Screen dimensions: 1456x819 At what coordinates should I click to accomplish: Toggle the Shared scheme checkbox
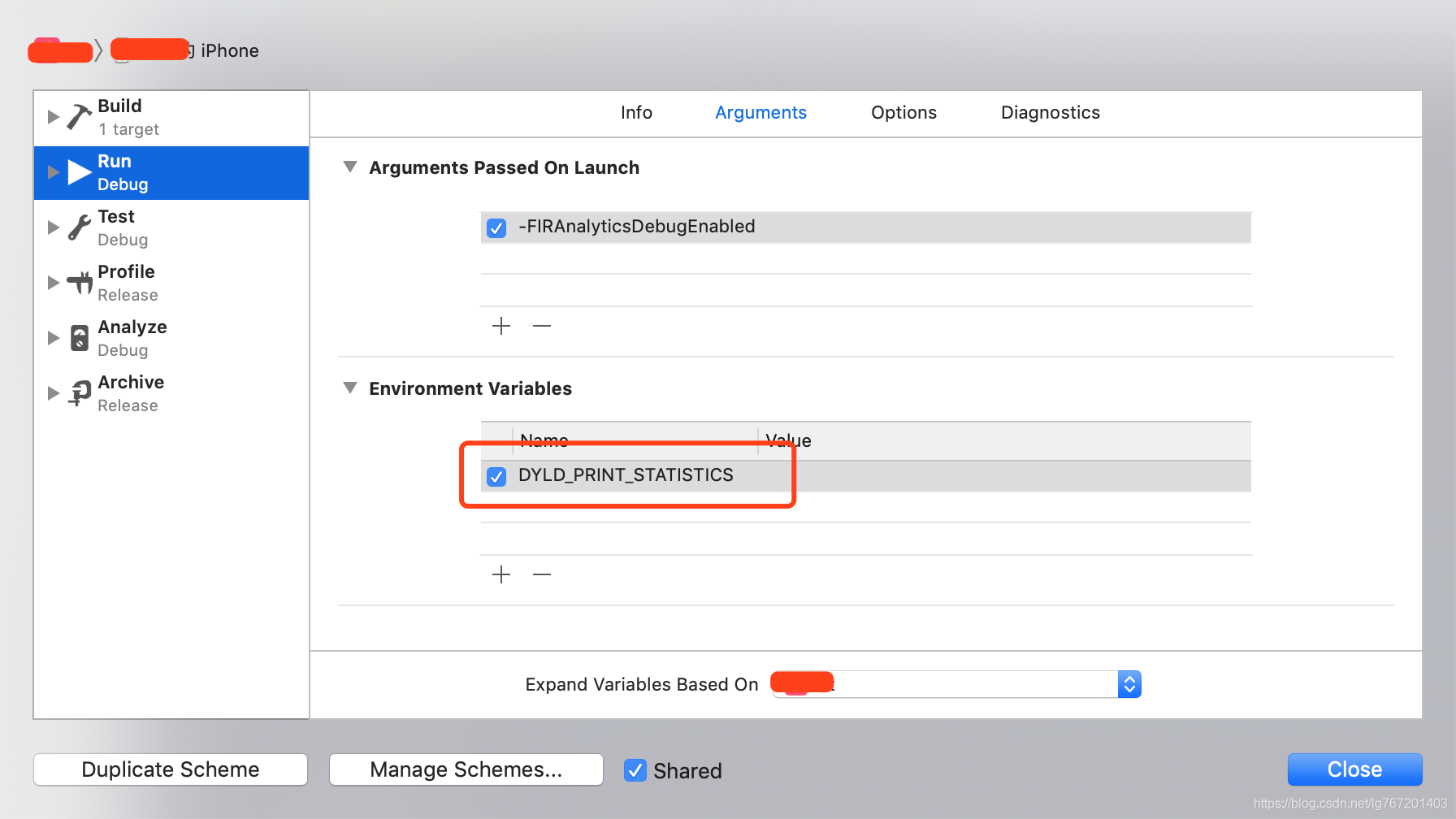click(635, 770)
